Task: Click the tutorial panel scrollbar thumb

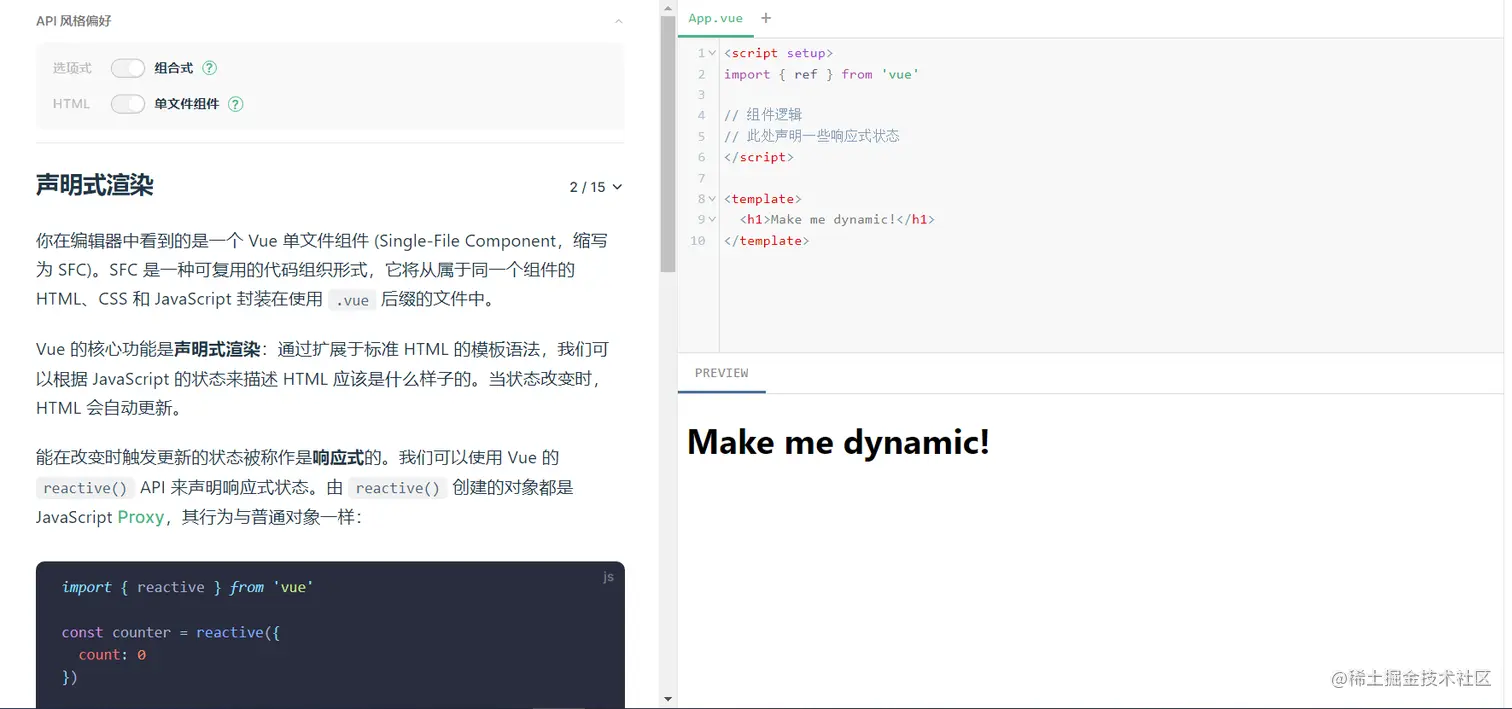Action: (668, 145)
